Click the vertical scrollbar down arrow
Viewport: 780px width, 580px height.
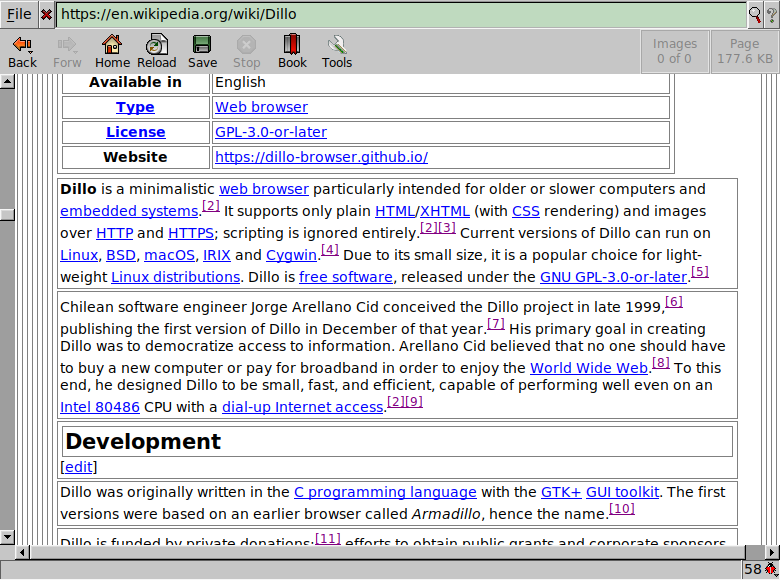point(7,537)
